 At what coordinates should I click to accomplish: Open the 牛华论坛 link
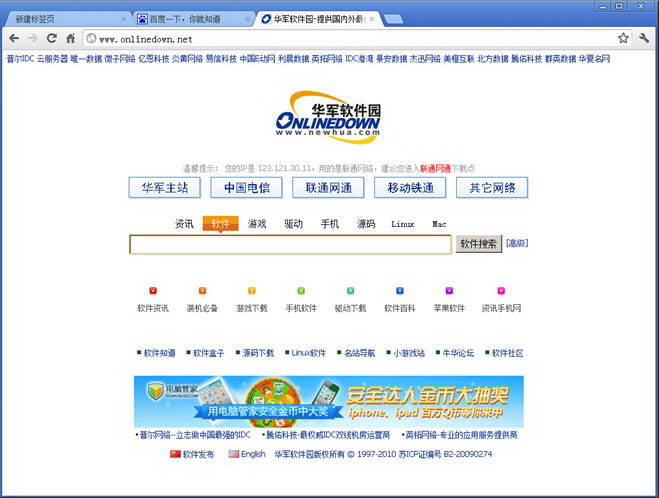[x=458, y=353]
